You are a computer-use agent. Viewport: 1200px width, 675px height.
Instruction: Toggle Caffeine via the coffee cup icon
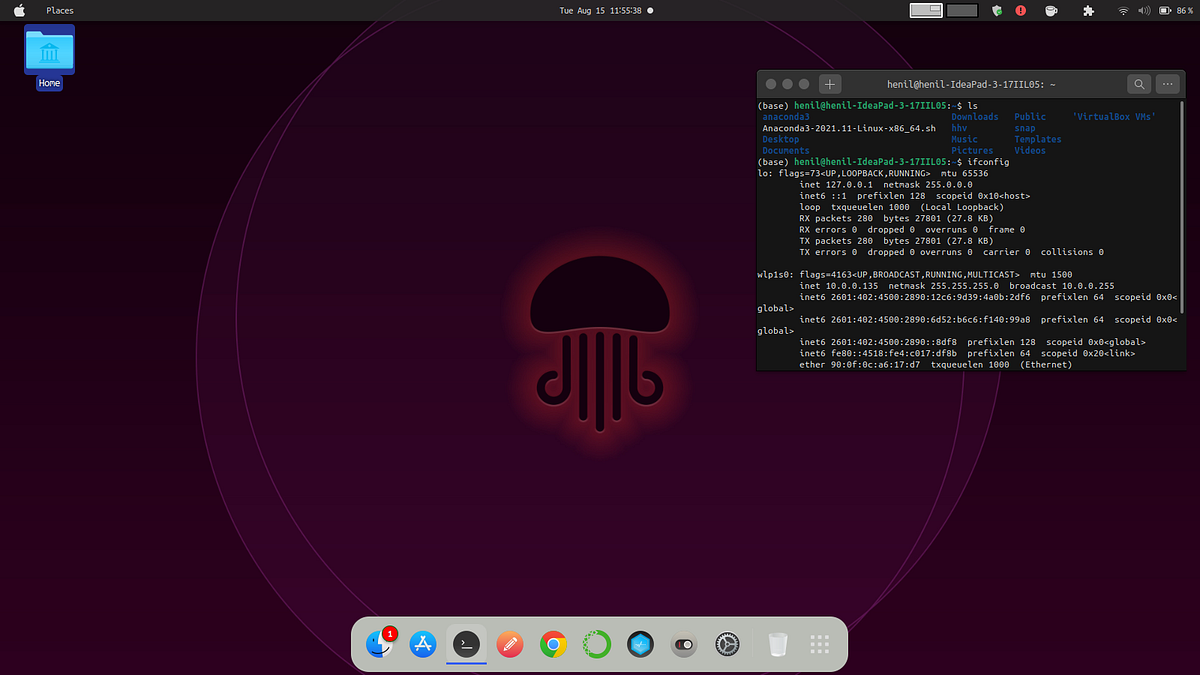click(x=1051, y=10)
